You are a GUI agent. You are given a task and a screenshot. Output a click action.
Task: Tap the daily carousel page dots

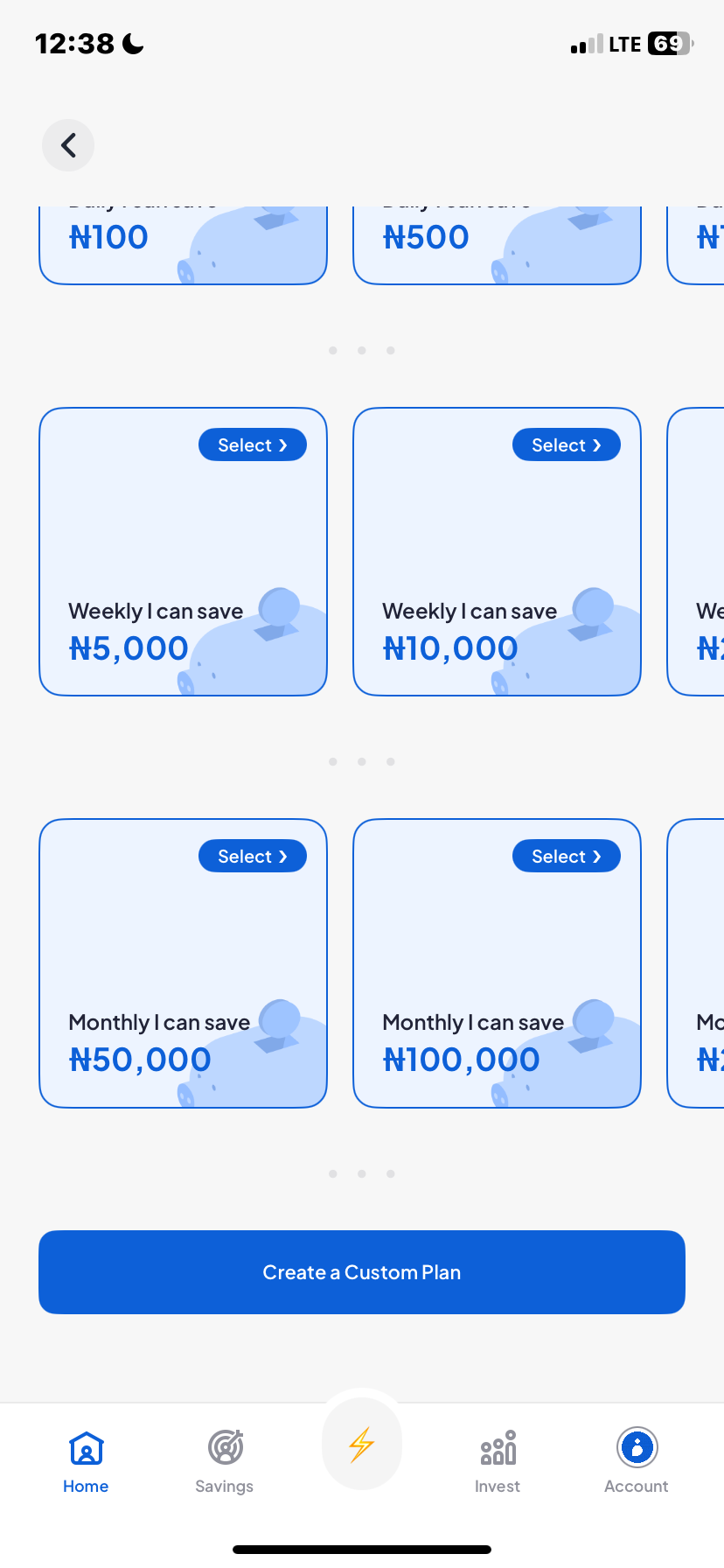point(362,351)
